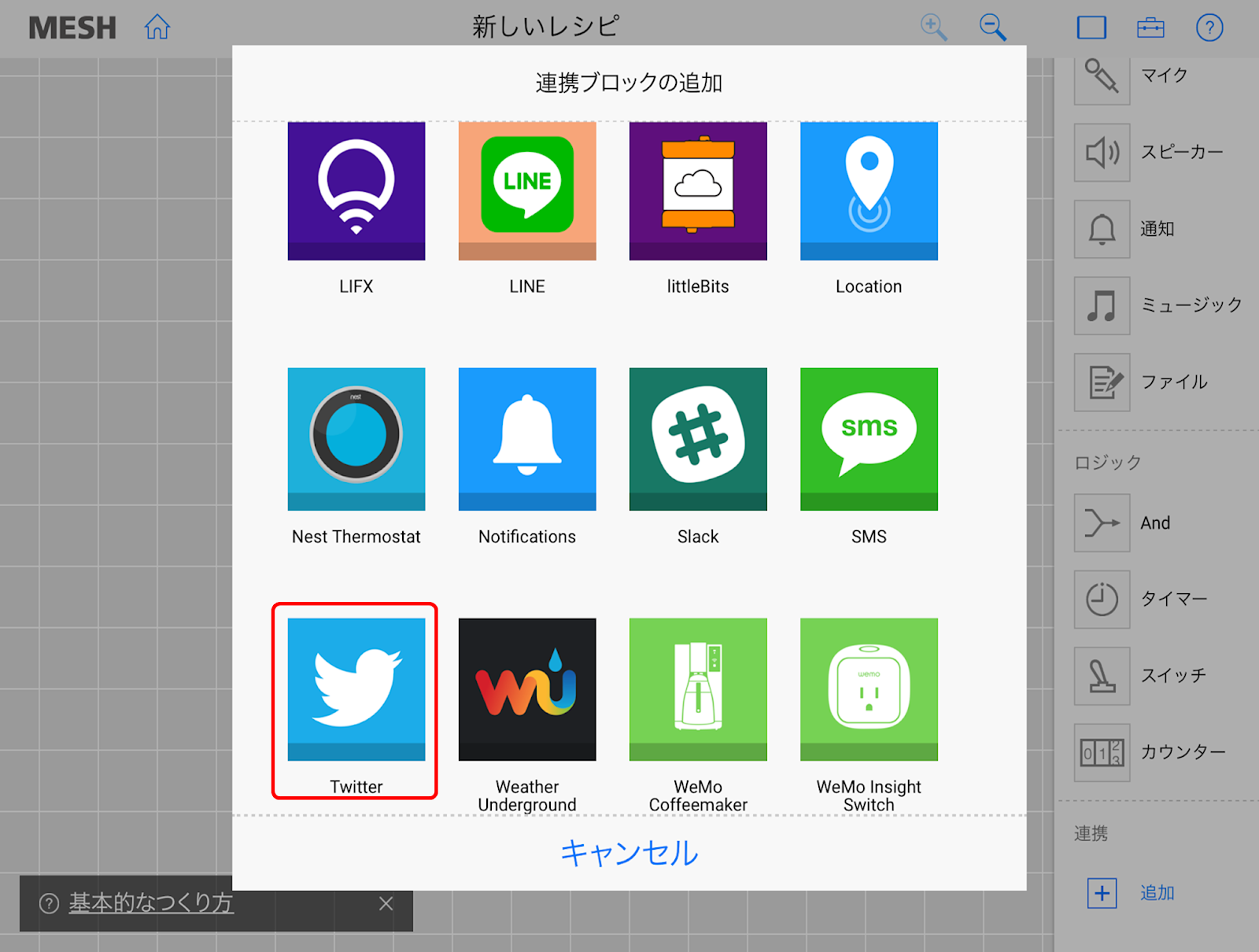Select the And logic block
The image size is (1259, 952).
click(x=1102, y=523)
